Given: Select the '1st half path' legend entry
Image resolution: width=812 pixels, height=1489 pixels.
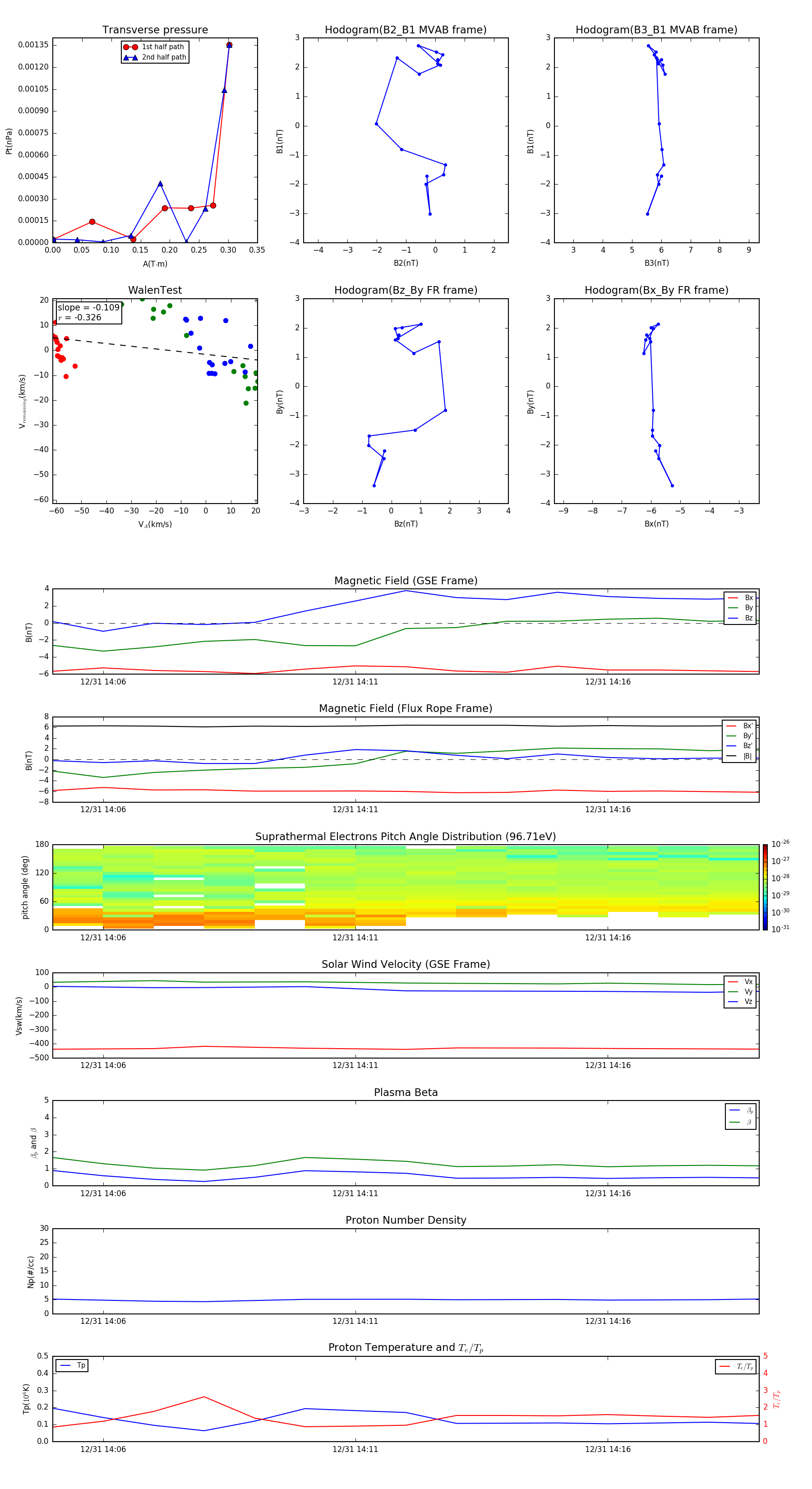Looking at the screenshot, I should coord(154,47).
